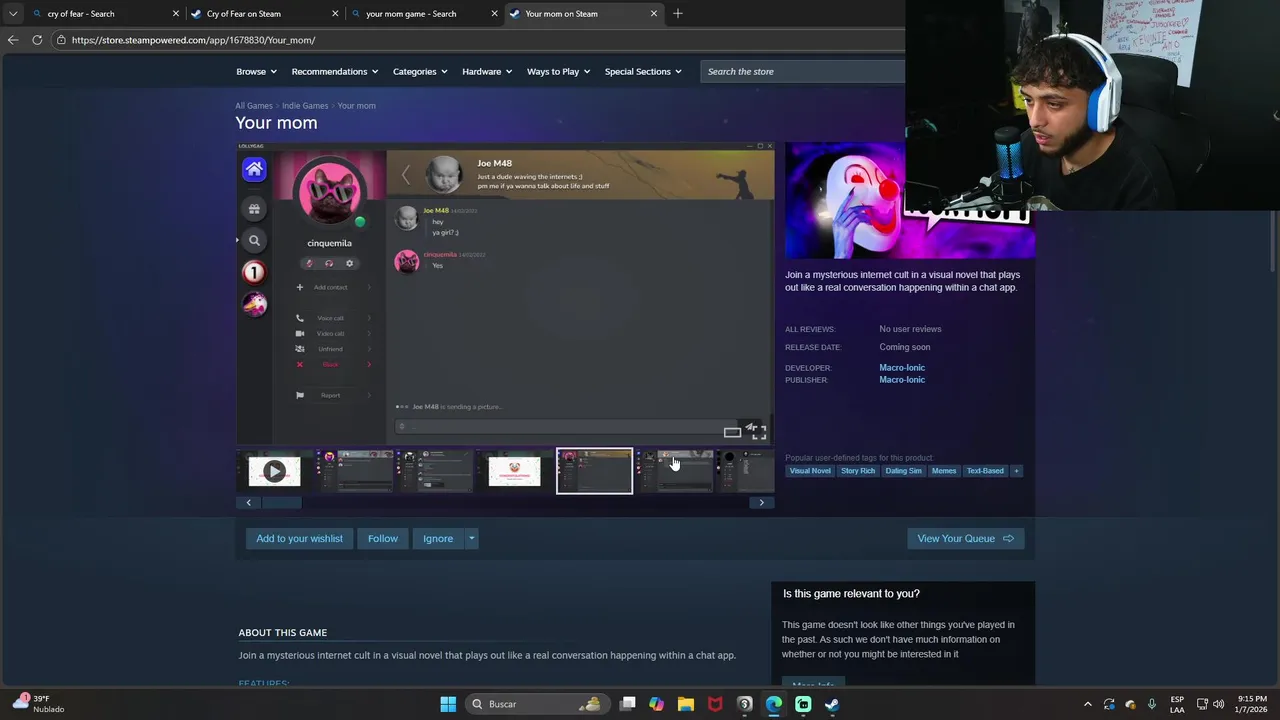The height and width of the screenshot is (720, 1280).
Task: Close the 'Your mom on Steam' tab
Action: click(654, 14)
